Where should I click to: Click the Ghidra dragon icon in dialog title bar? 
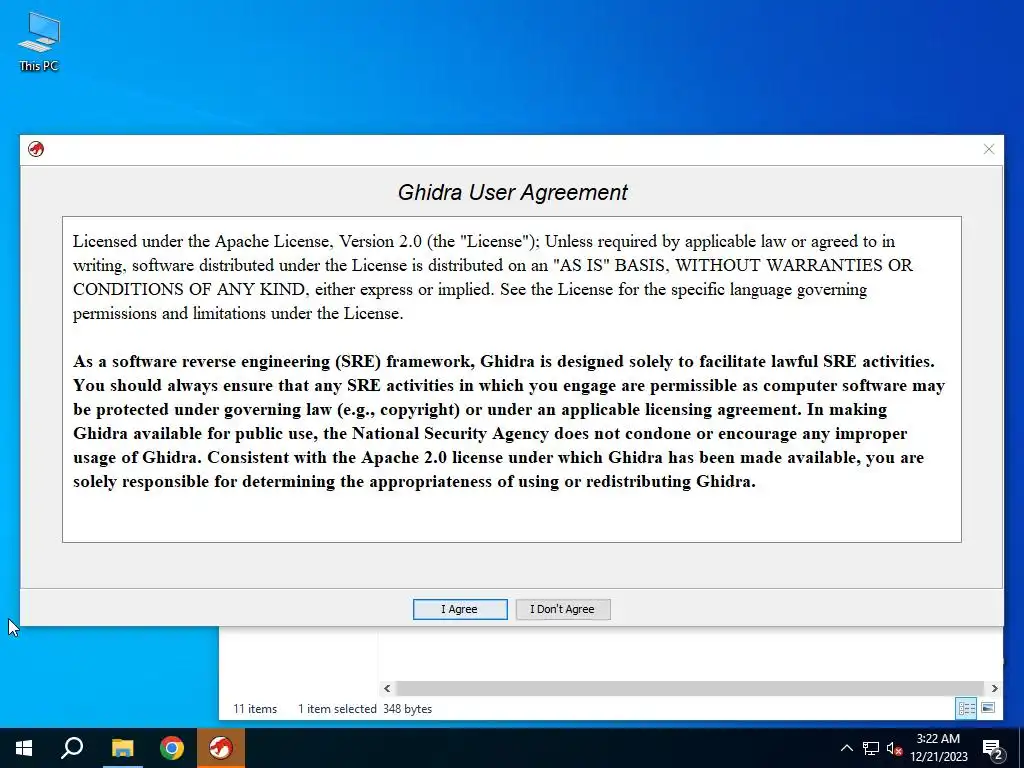click(36, 149)
